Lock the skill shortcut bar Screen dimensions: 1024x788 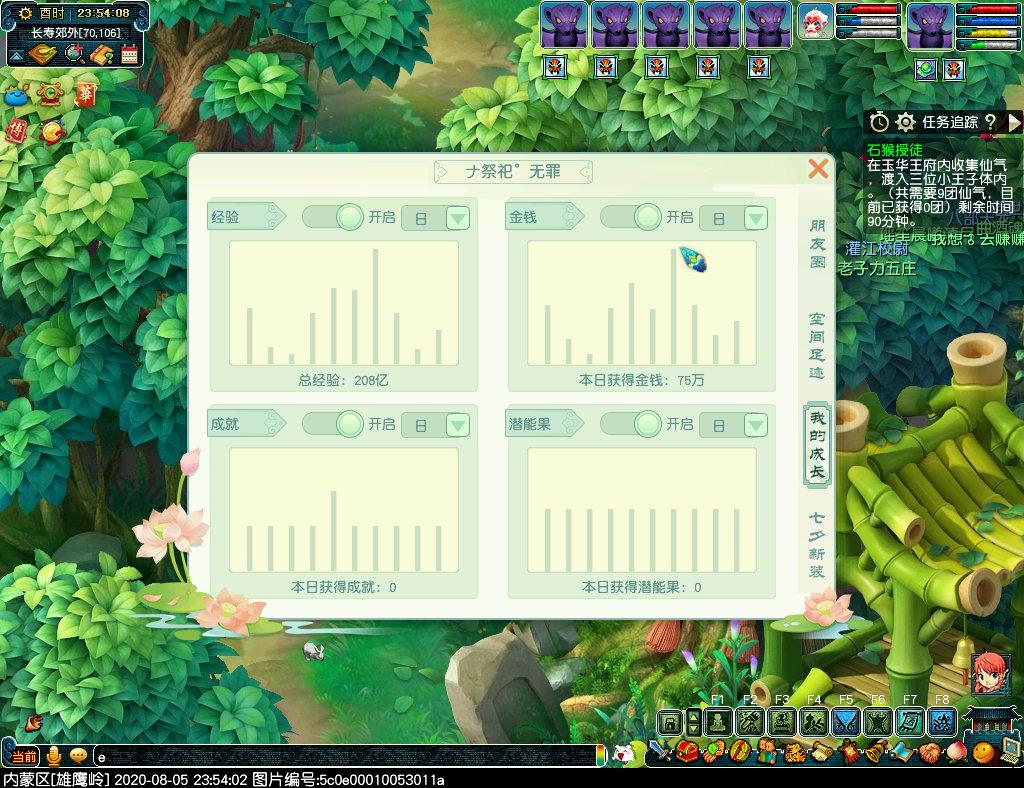click(670, 723)
